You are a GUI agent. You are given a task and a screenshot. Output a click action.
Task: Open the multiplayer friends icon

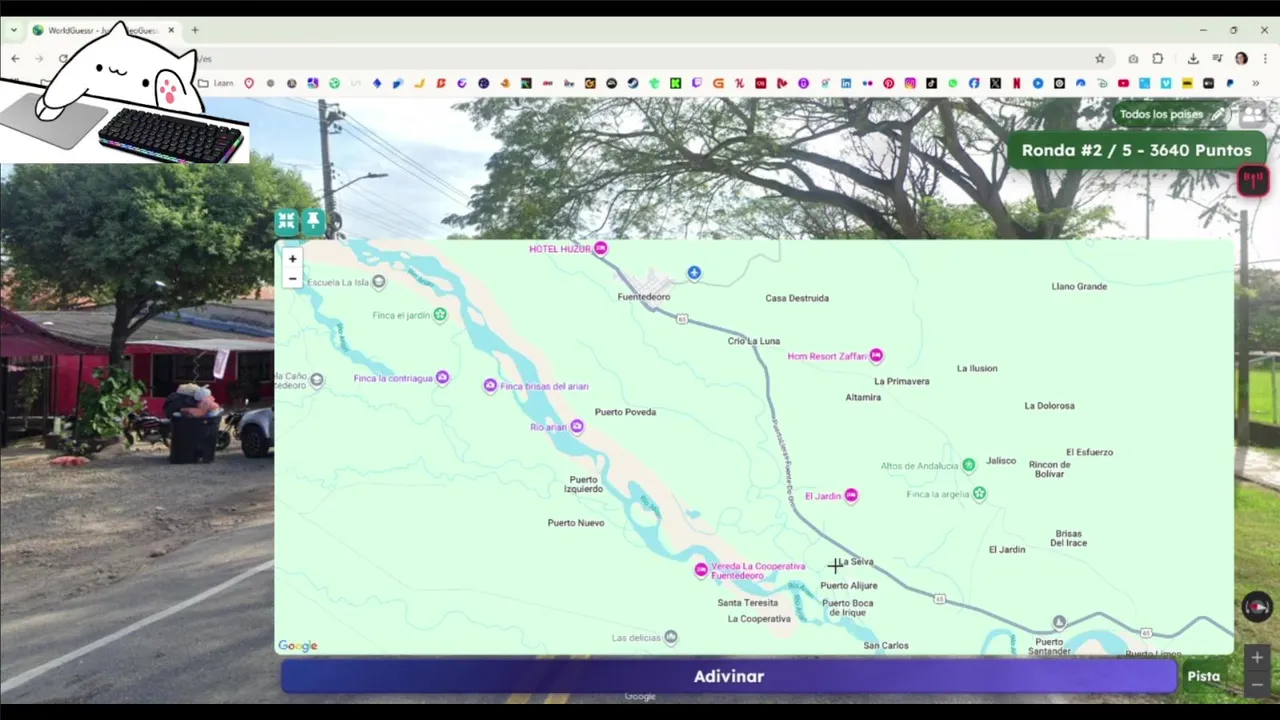1253,114
